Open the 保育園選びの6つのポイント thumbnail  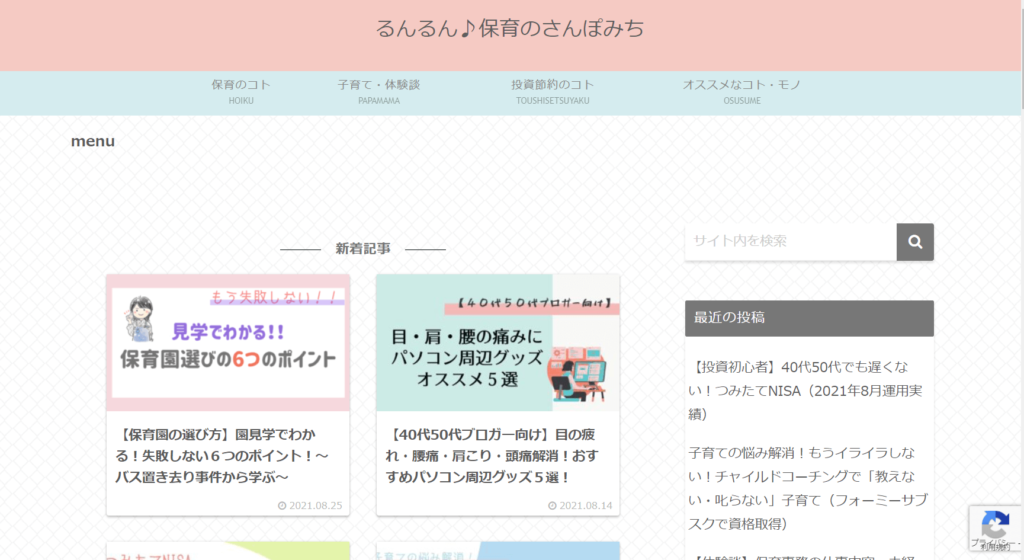click(228, 343)
